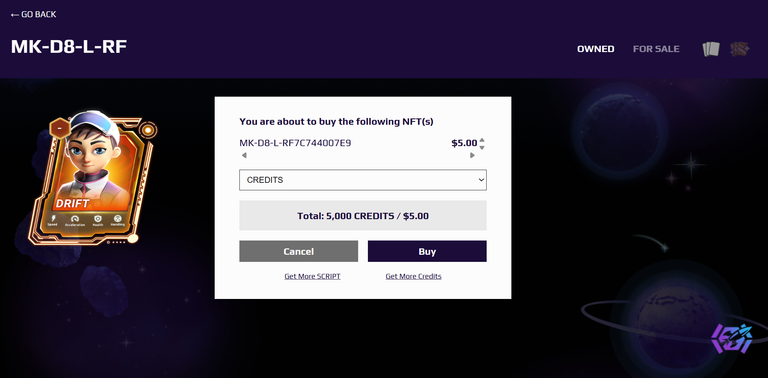Decrease price with the down stepper arrow
The image size is (768, 378).
pyautogui.click(x=482, y=147)
